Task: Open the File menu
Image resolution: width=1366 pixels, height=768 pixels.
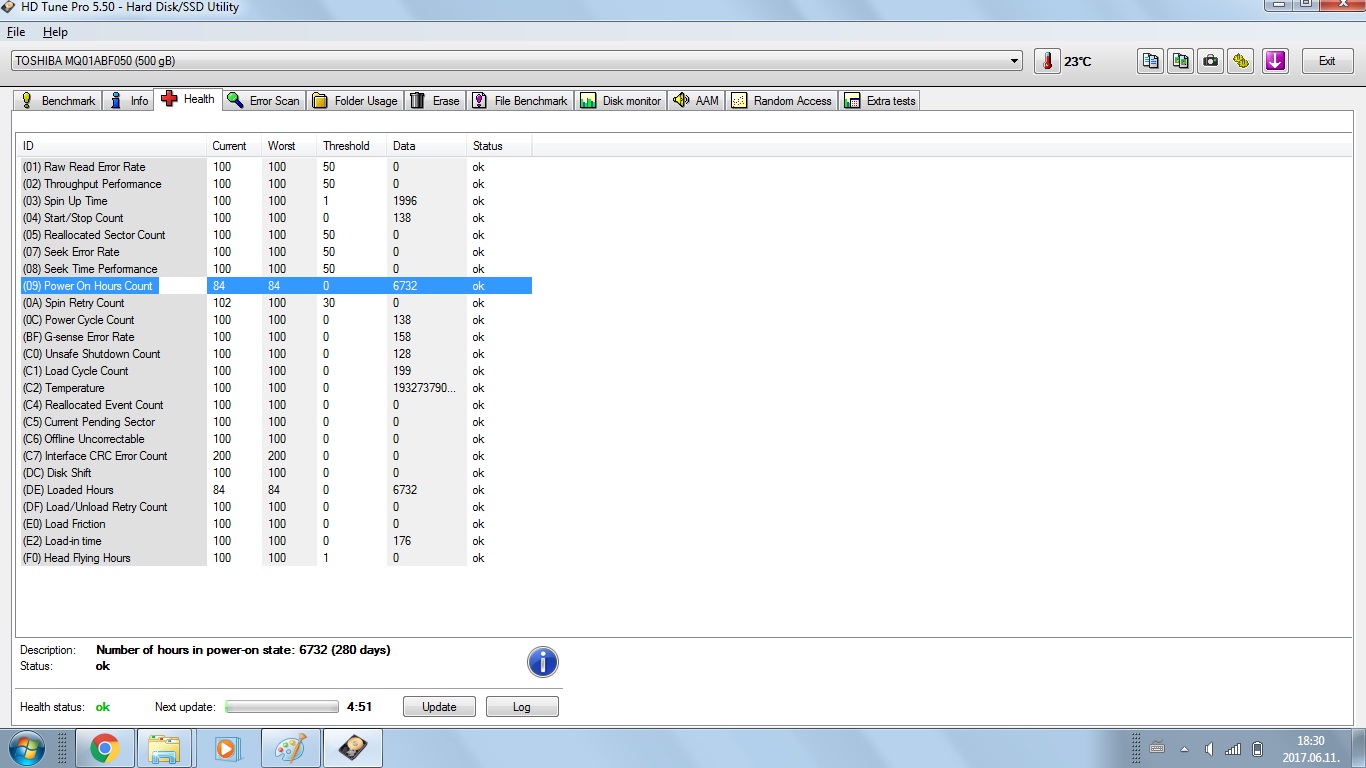Action: coord(16,32)
